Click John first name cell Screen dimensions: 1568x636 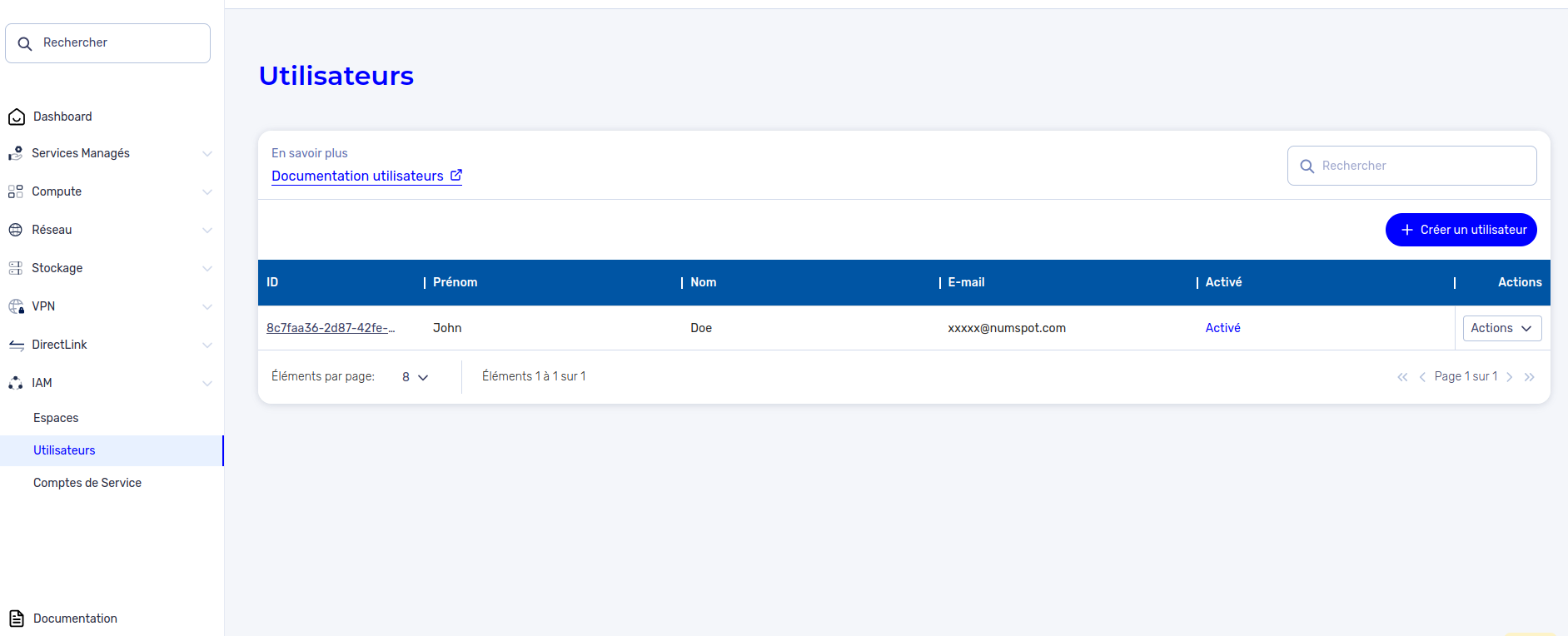[x=447, y=328]
